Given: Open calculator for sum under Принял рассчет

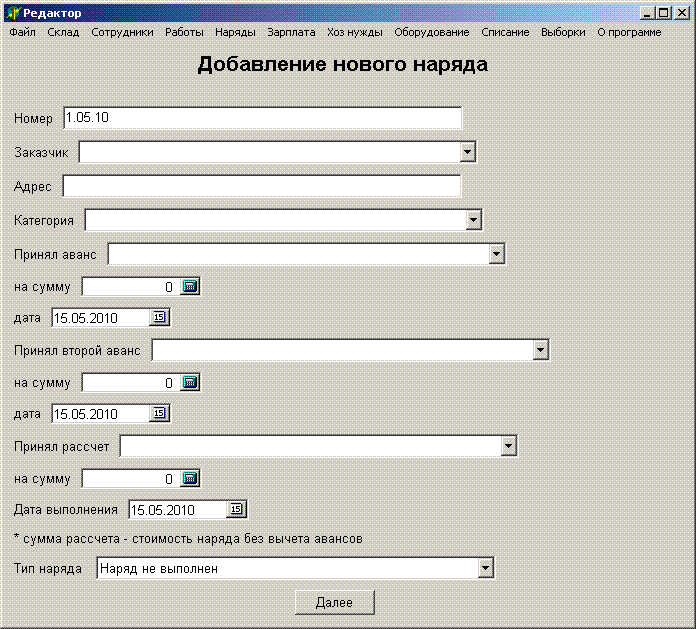Looking at the screenshot, I should point(191,478).
